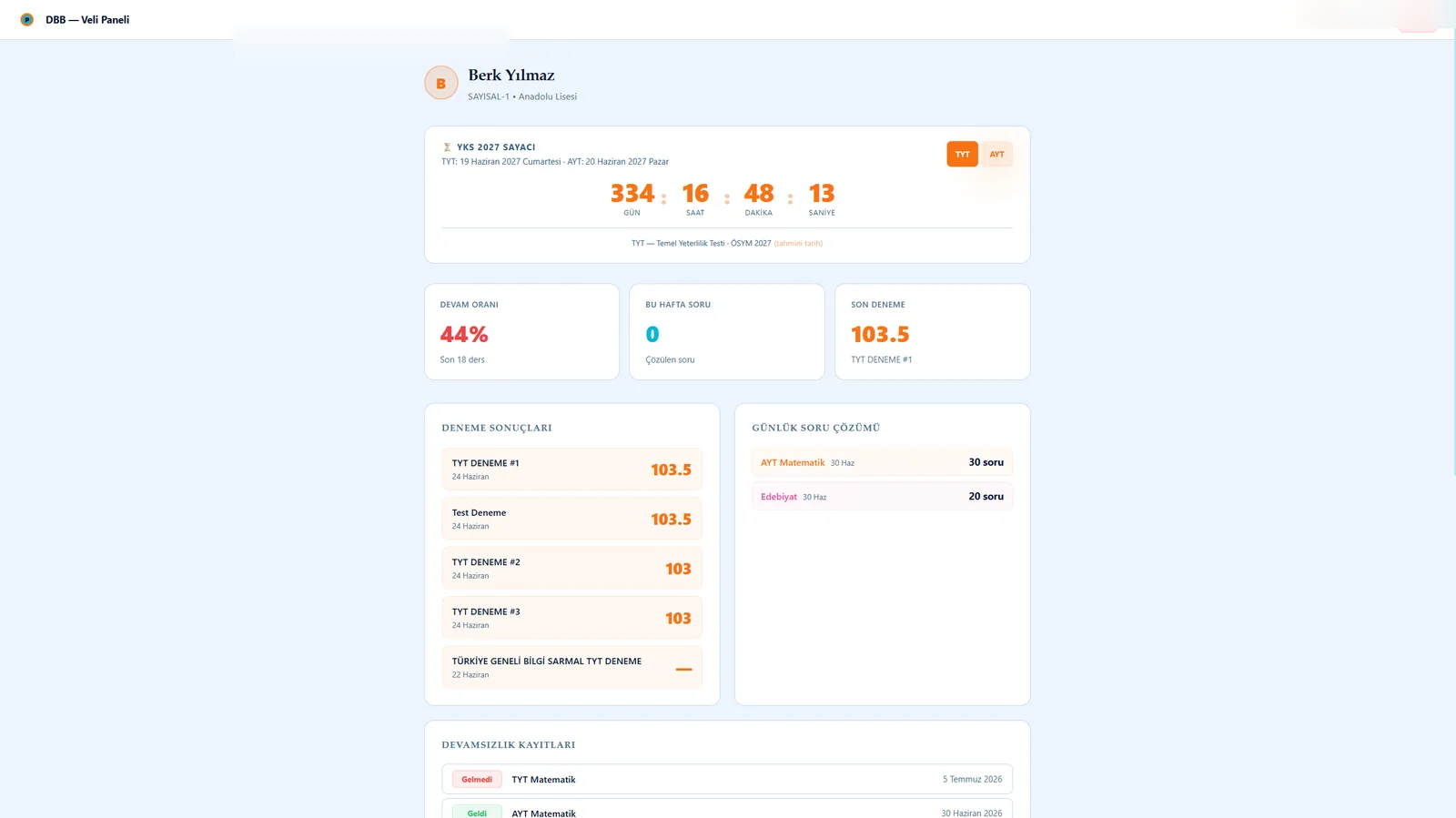Click the '0' weekly questions value

point(652,335)
